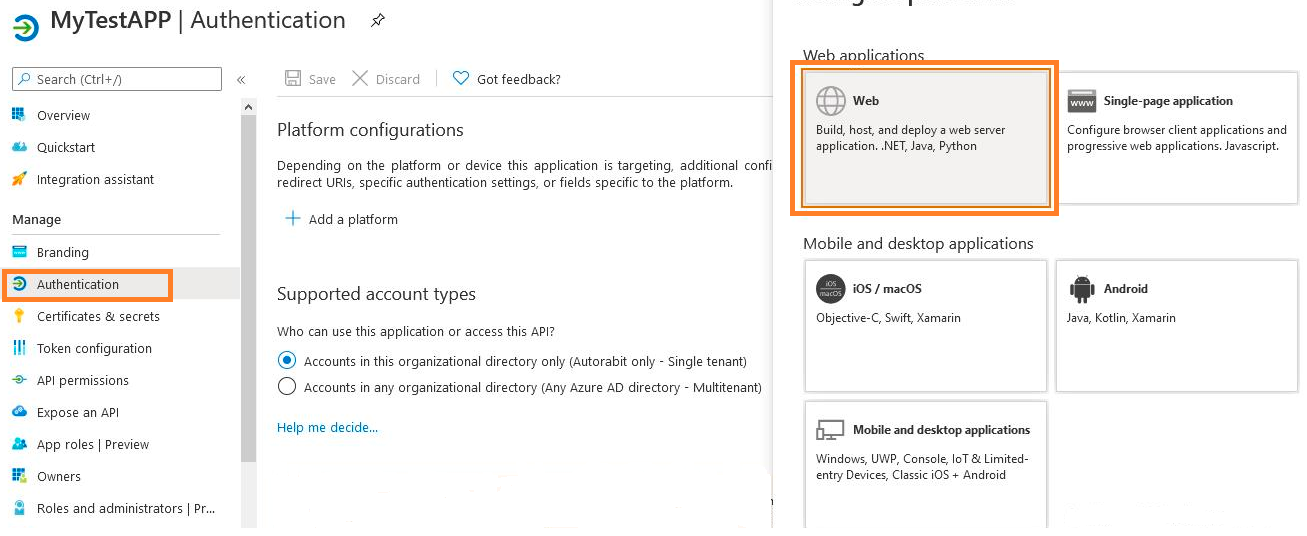The image size is (1307, 536).
Task: Click the Discard X icon
Action: pyautogui.click(x=360, y=79)
